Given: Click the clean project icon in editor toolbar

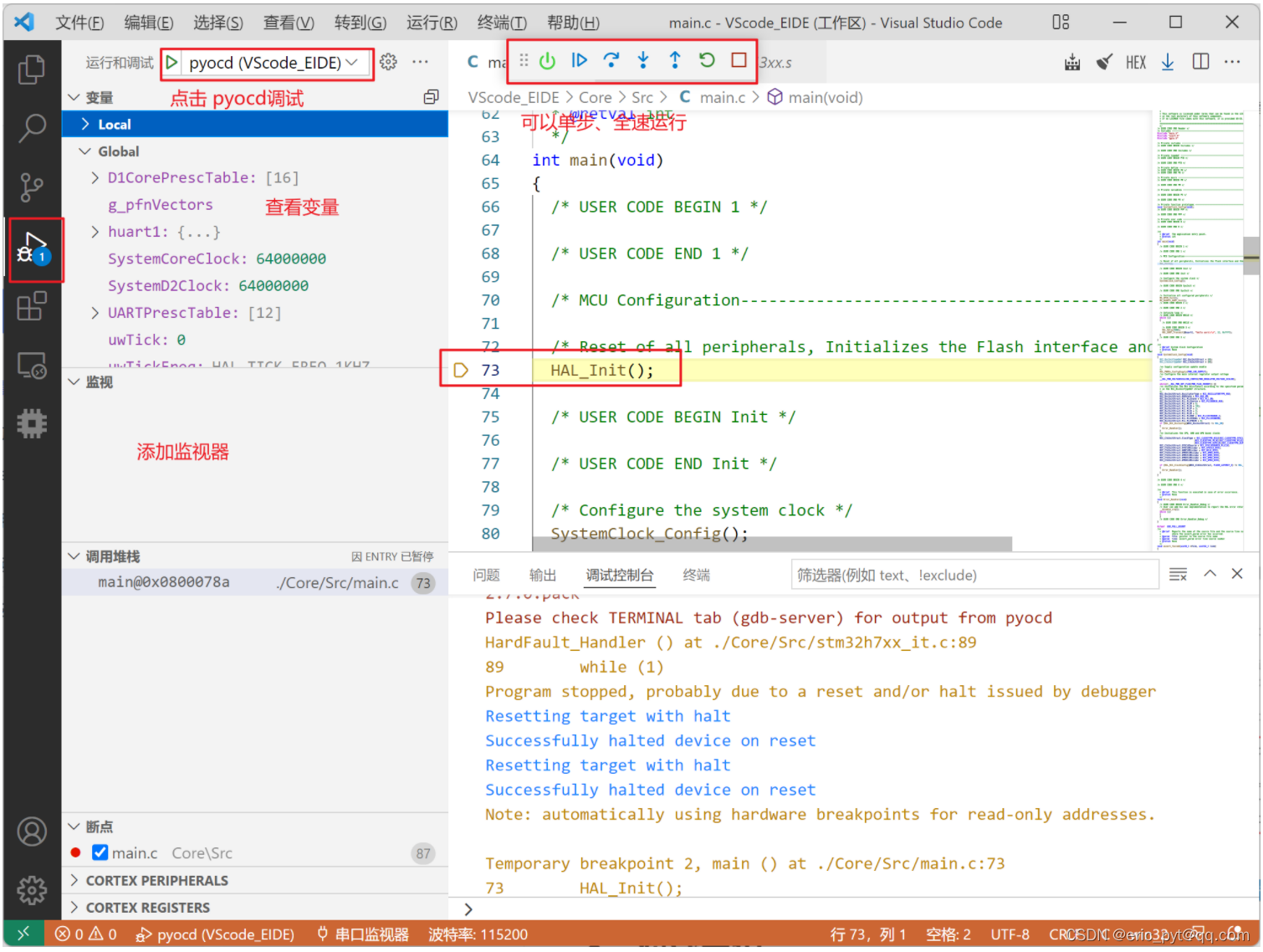Looking at the screenshot, I should 1104,62.
